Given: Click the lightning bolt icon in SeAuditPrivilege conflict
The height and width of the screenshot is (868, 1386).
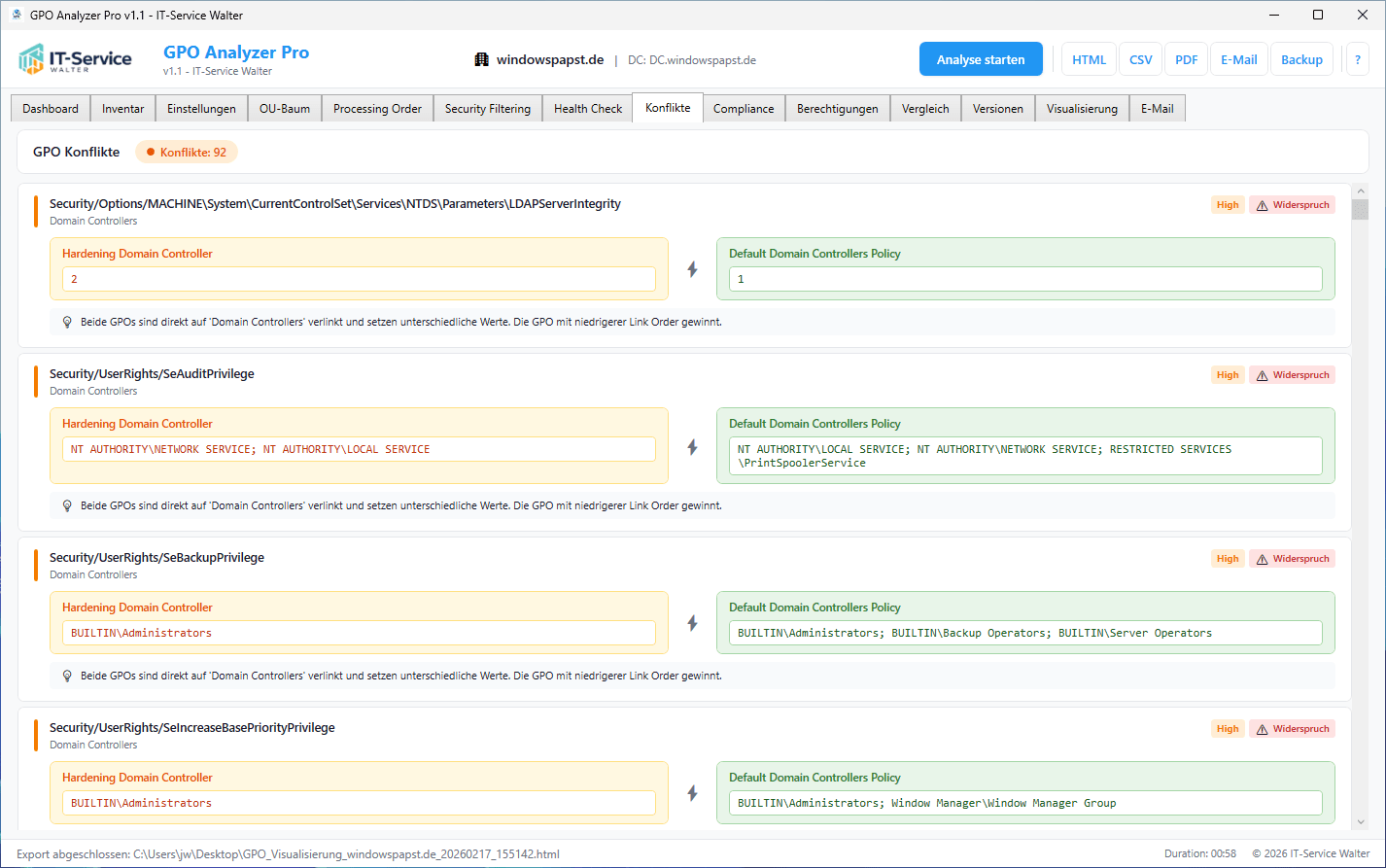Looking at the screenshot, I should [x=692, y=447].
